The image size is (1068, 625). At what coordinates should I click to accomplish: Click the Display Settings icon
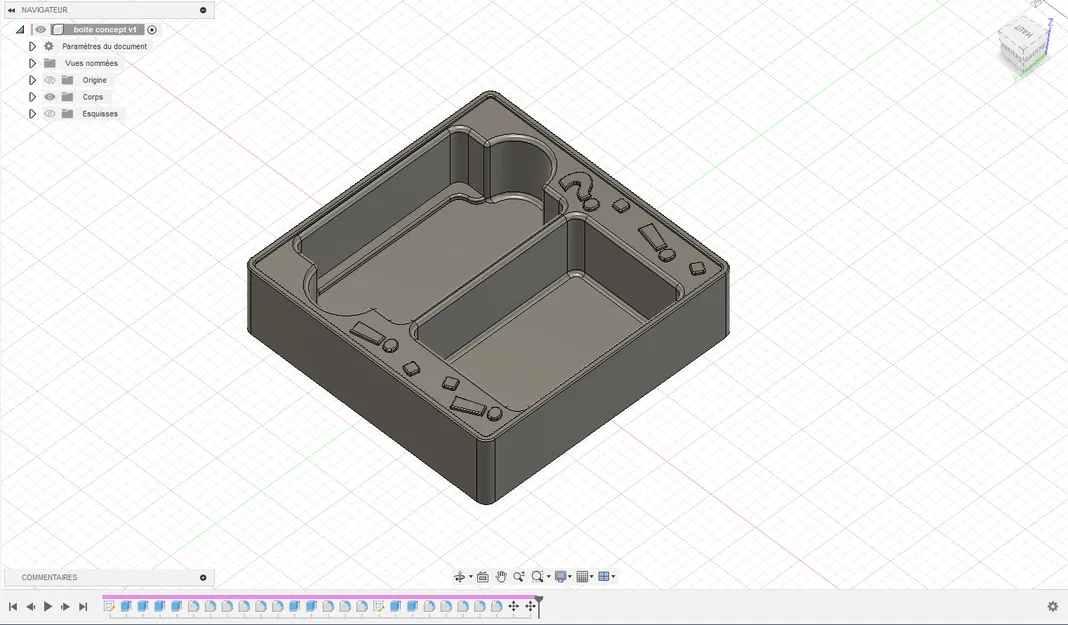[x=562, y=577]
